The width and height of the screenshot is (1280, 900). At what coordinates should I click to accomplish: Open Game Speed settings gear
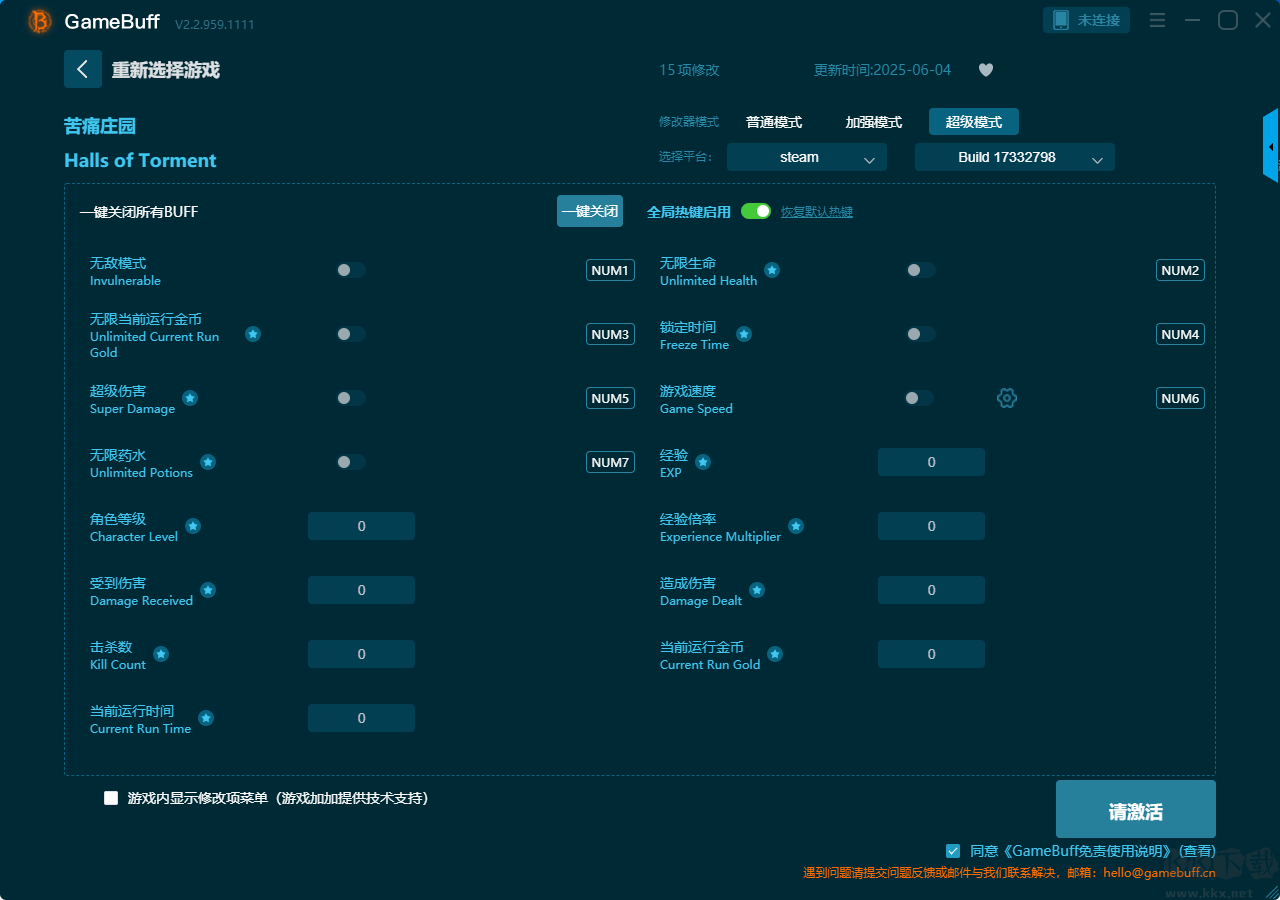pyautogui.click(x=1007, y=398)
